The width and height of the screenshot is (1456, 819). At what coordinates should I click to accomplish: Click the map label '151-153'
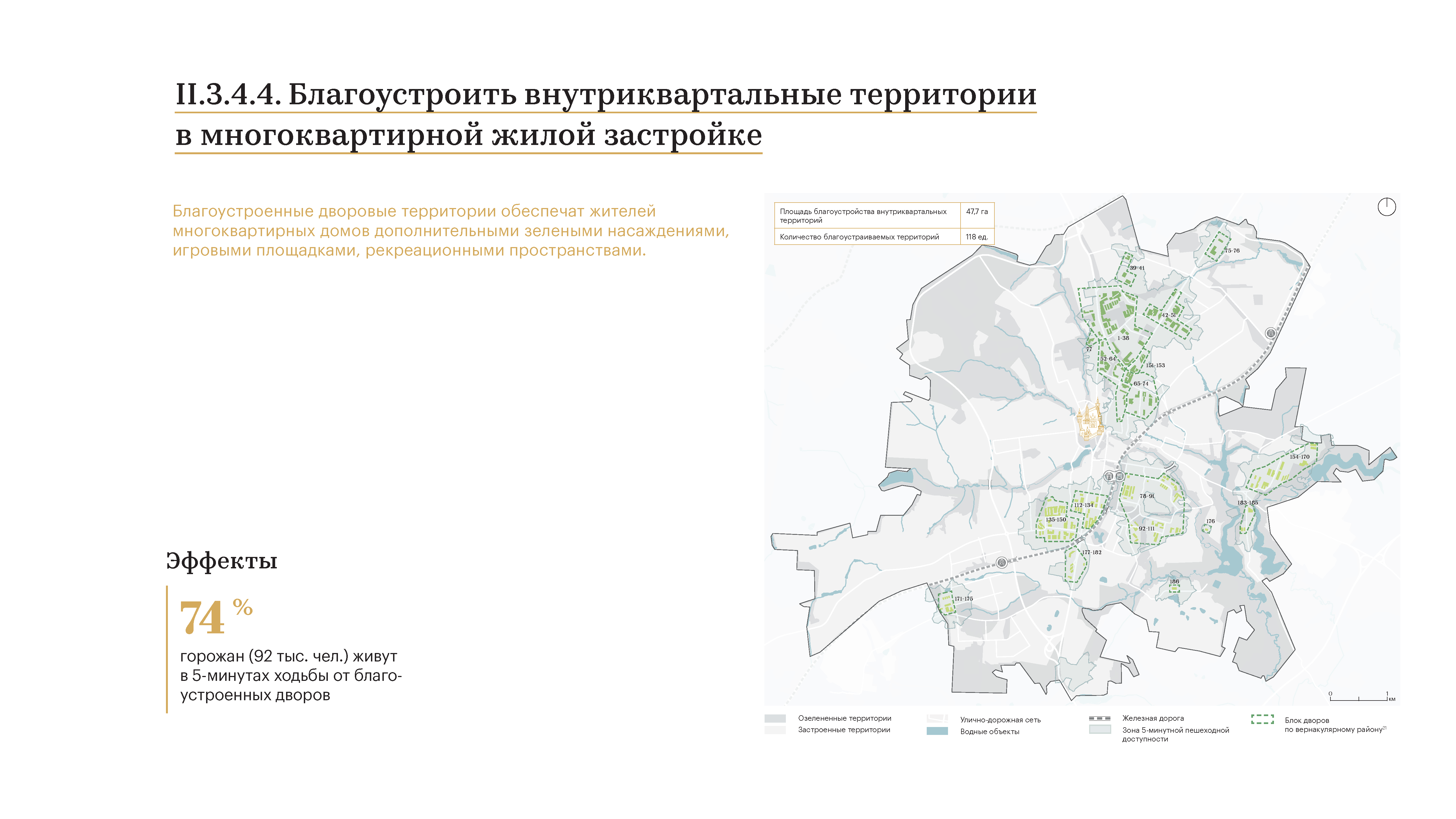(x=1155, y=365)
